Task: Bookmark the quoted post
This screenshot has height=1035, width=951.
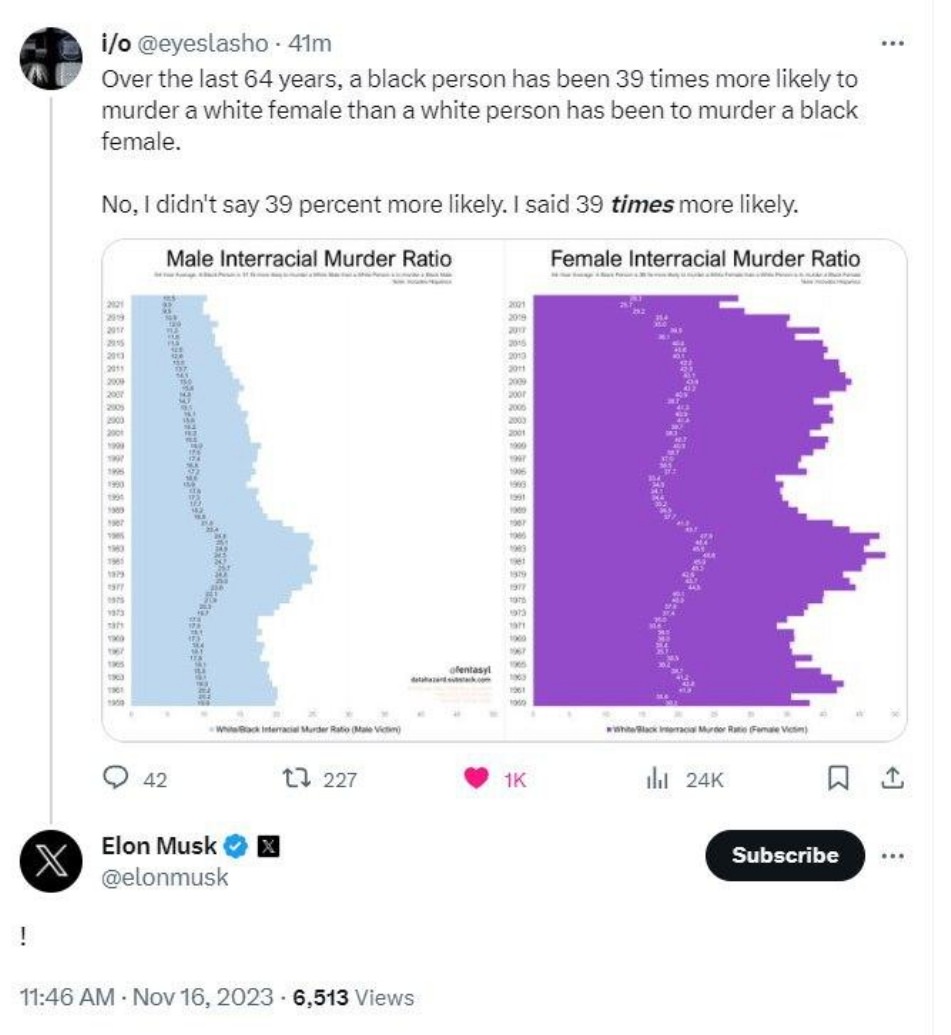Action: [838, 778]
